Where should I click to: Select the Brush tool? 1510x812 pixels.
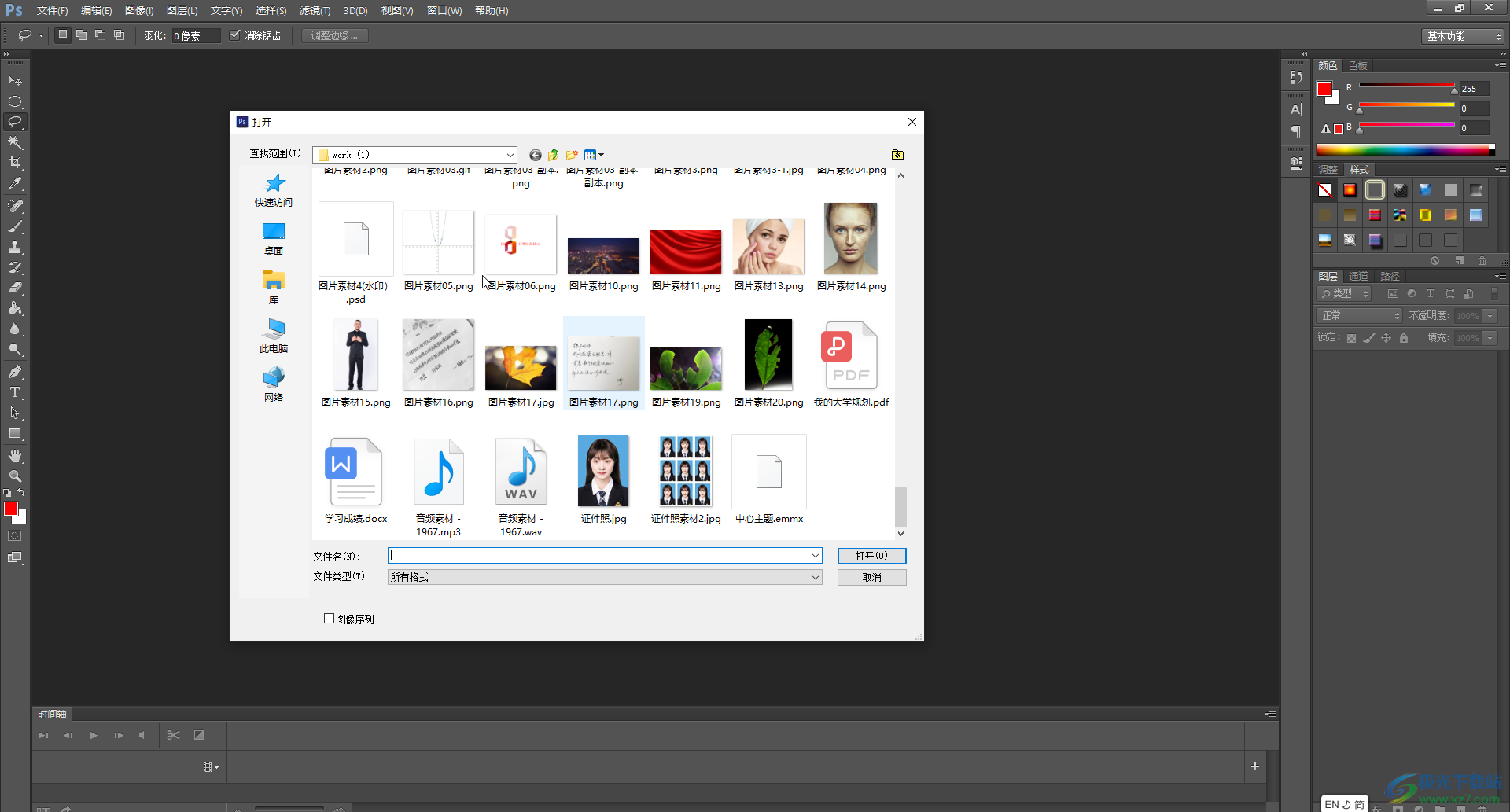(15, 226)
